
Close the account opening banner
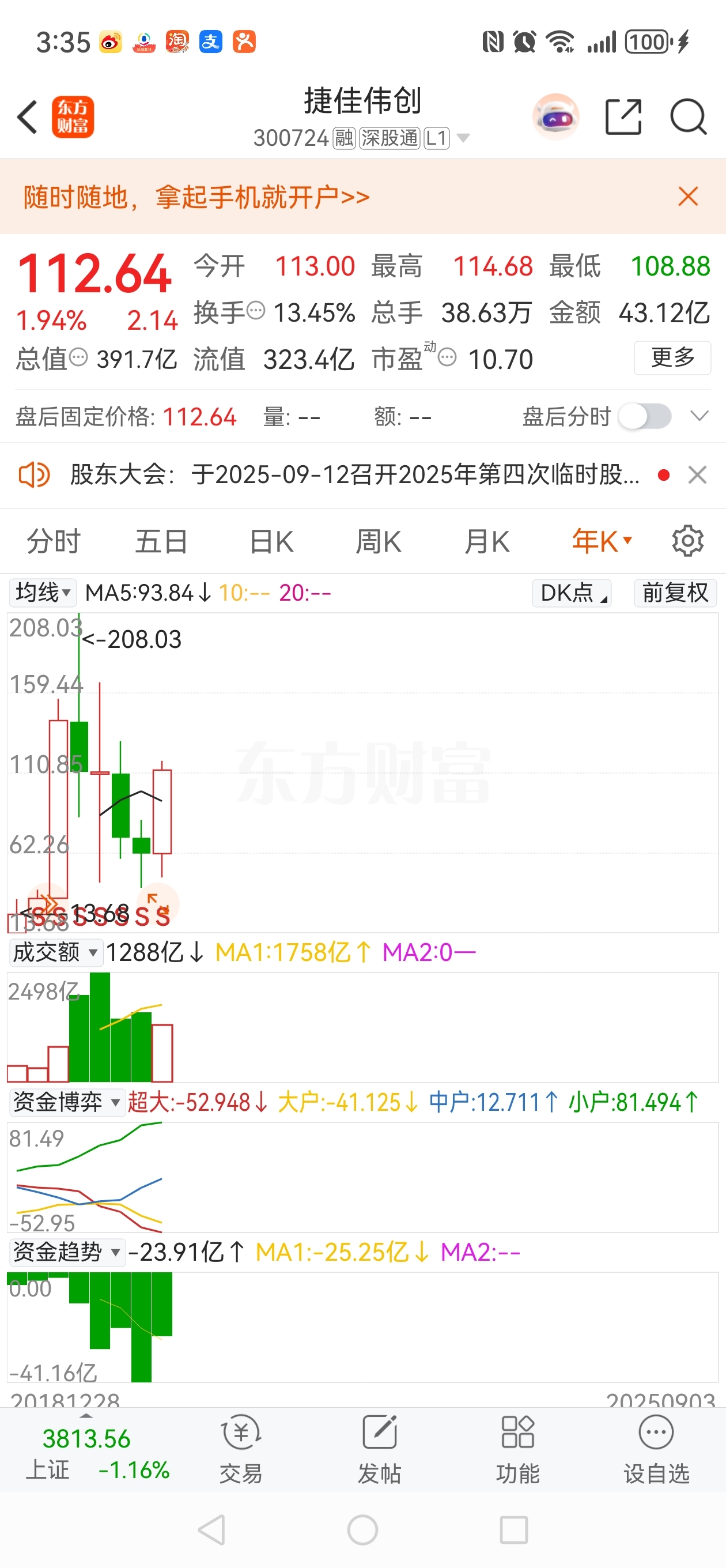pos(687,197)
